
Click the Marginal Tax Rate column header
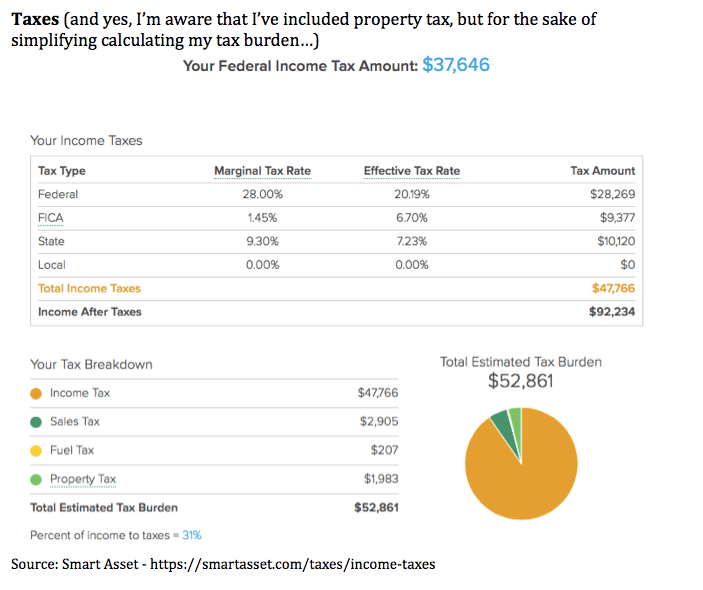(262, 171)
